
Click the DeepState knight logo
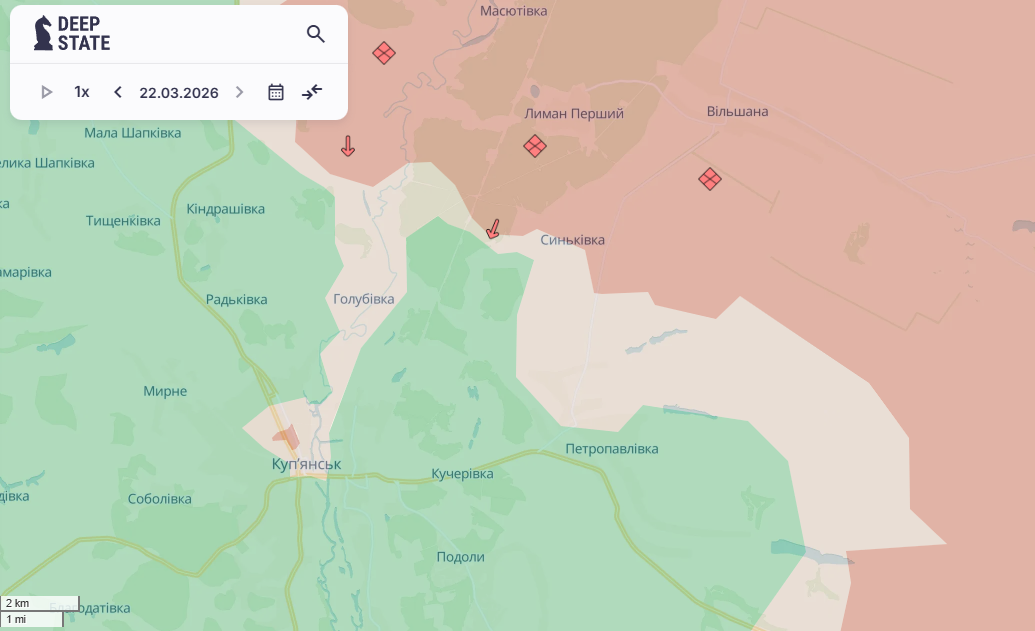click(44, 33)
